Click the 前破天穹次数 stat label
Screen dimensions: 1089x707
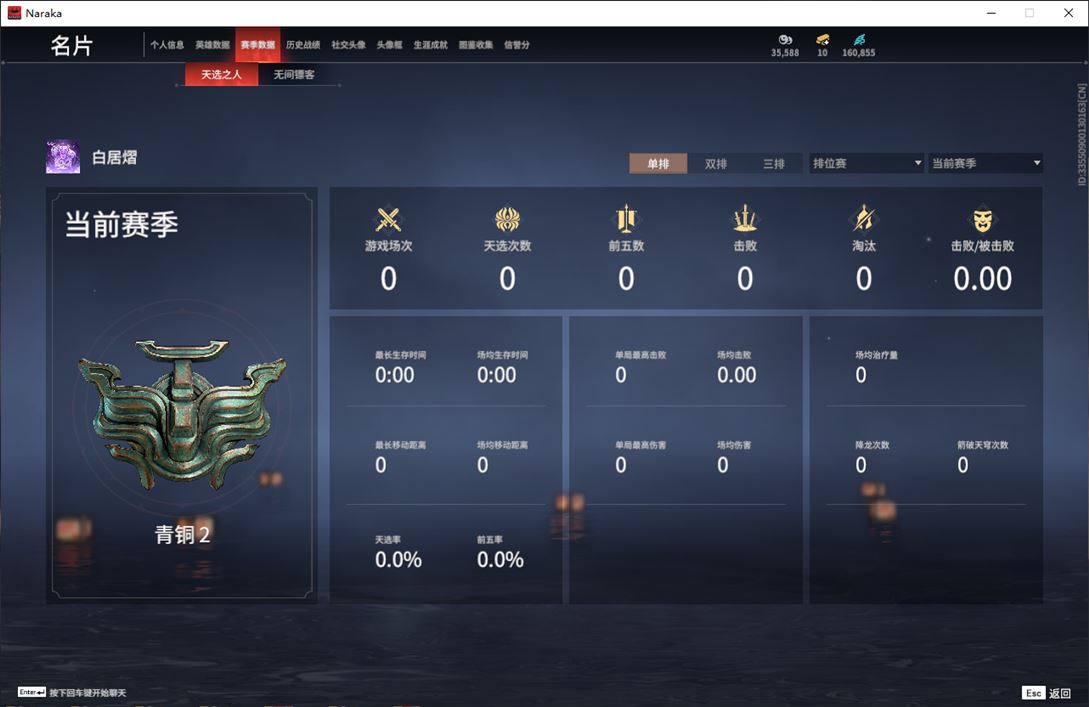[983, 445]
